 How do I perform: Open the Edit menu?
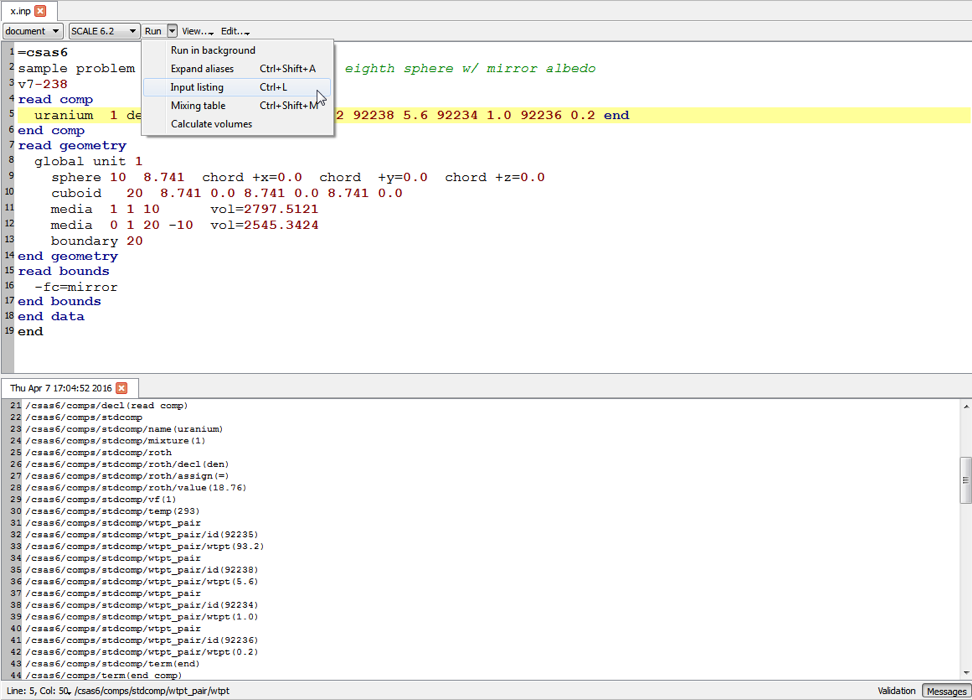tap(234, 31)
